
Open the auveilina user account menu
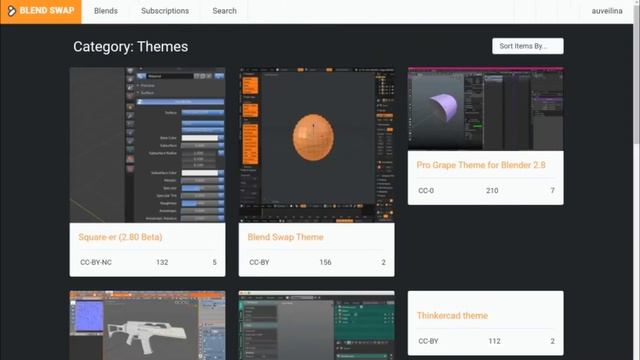tap(607, 11)
